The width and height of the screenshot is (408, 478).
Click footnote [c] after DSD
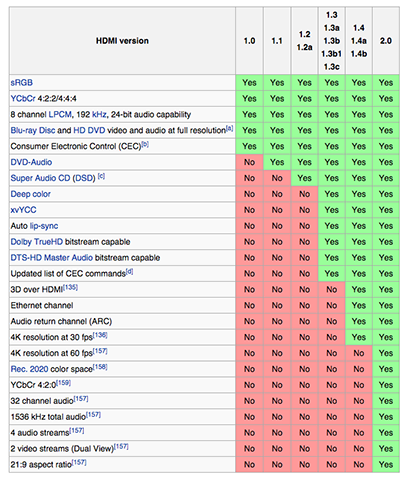(101, 176)
